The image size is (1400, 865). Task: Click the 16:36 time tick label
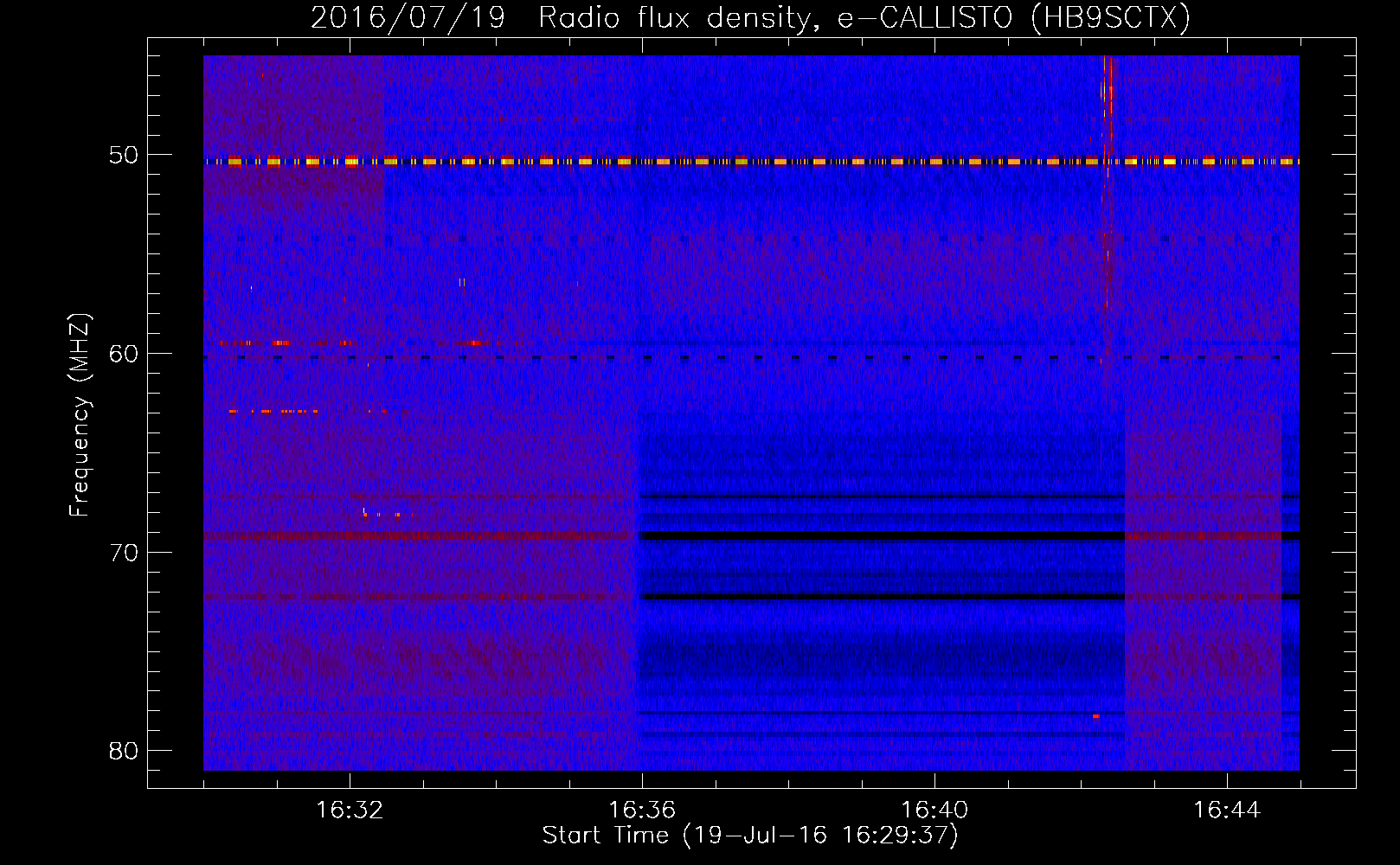642,811
